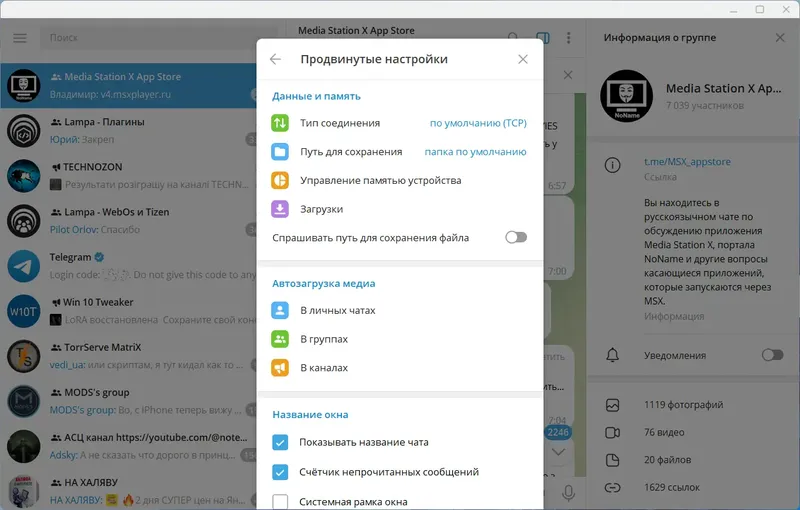Open Путь для сохранения folder setting
800x510 pixels.
point(400,151)
